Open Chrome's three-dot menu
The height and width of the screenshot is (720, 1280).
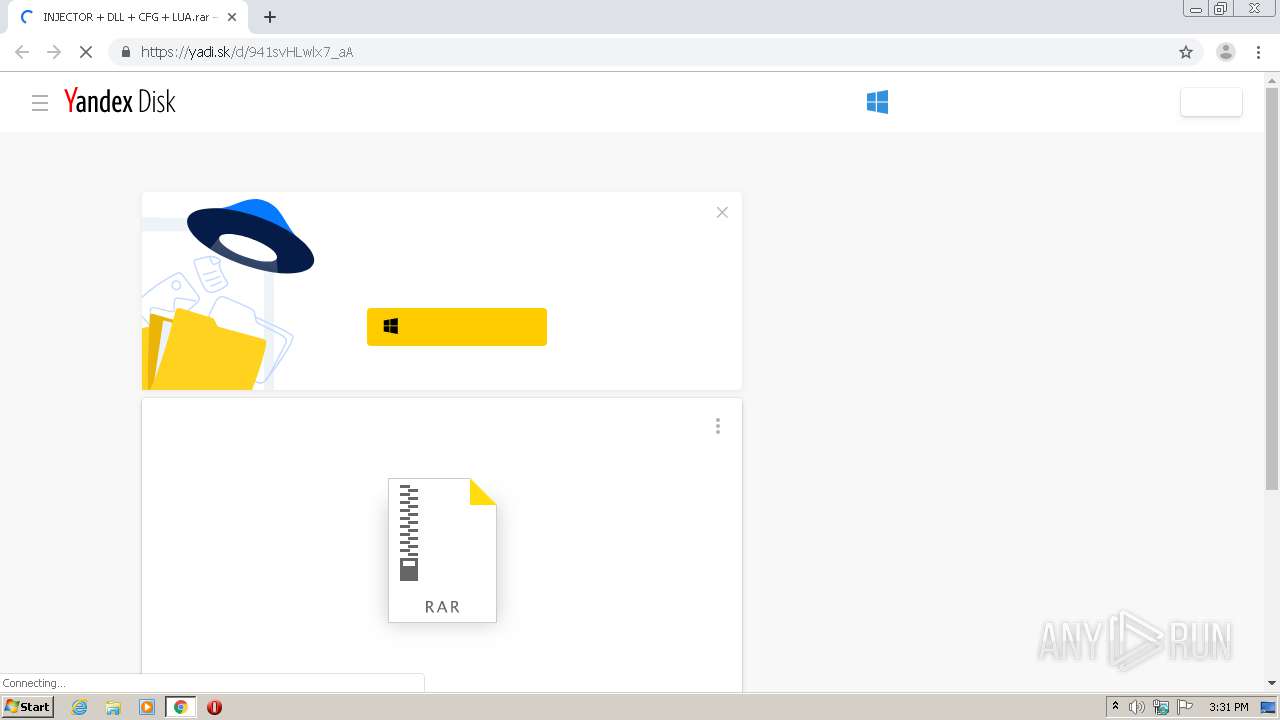click(1258, 52)
